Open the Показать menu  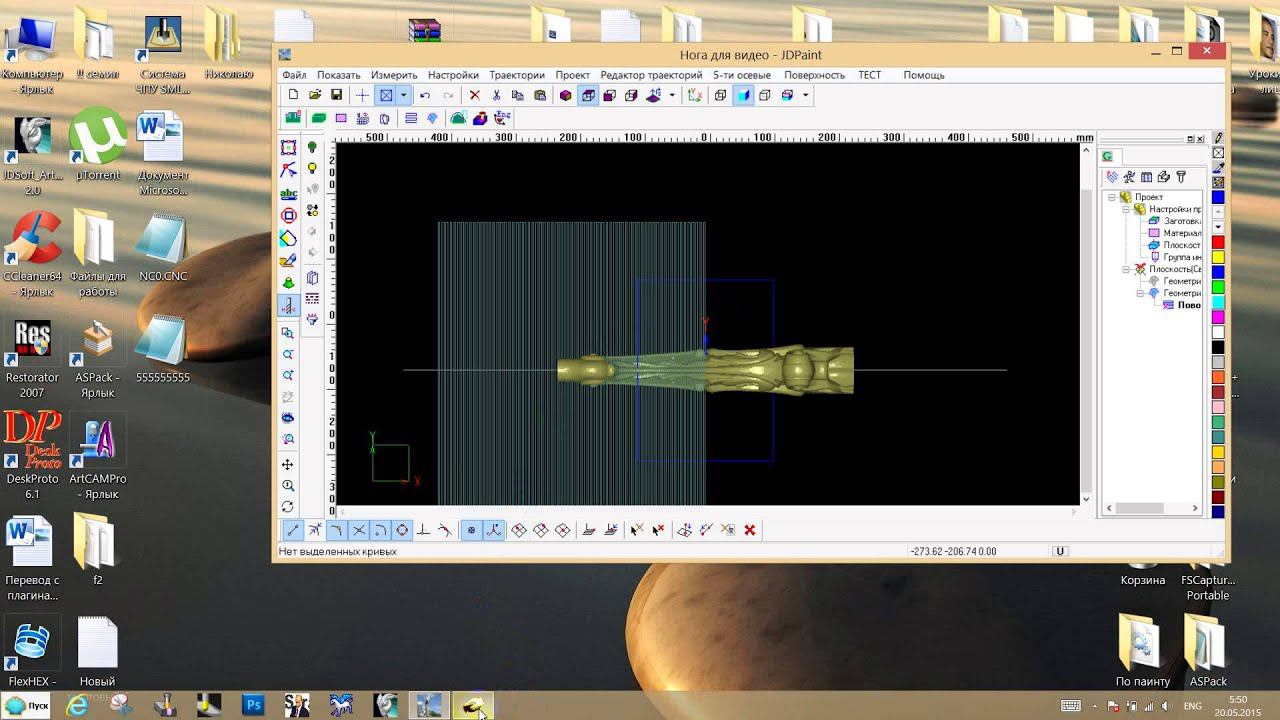coord(338,75)
